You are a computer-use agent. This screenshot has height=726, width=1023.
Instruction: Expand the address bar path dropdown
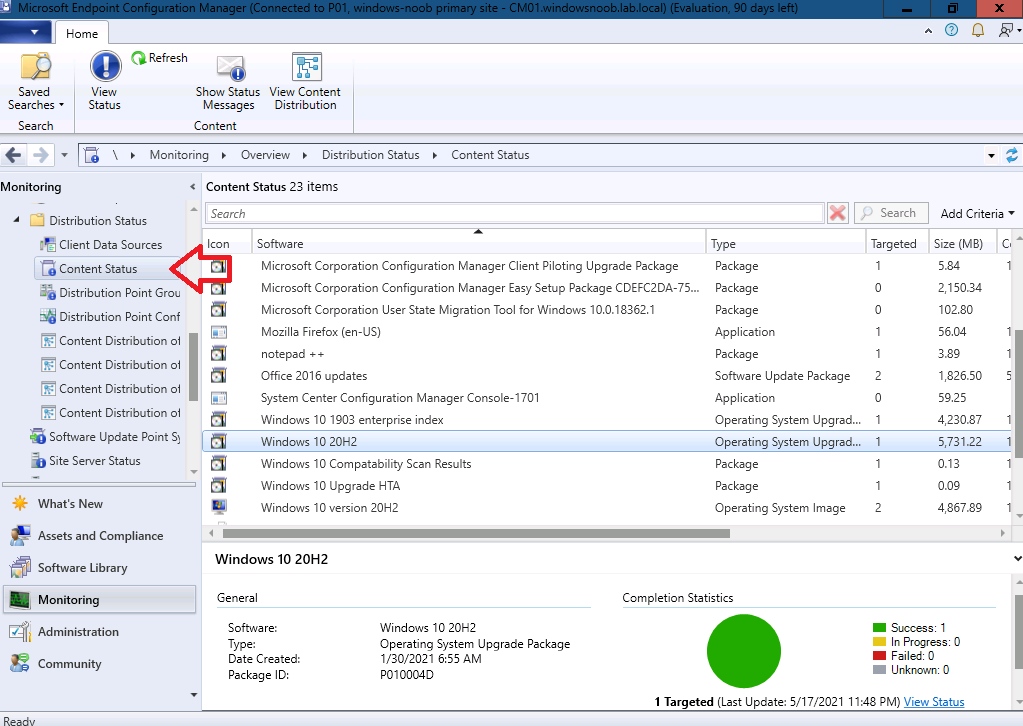991,155
